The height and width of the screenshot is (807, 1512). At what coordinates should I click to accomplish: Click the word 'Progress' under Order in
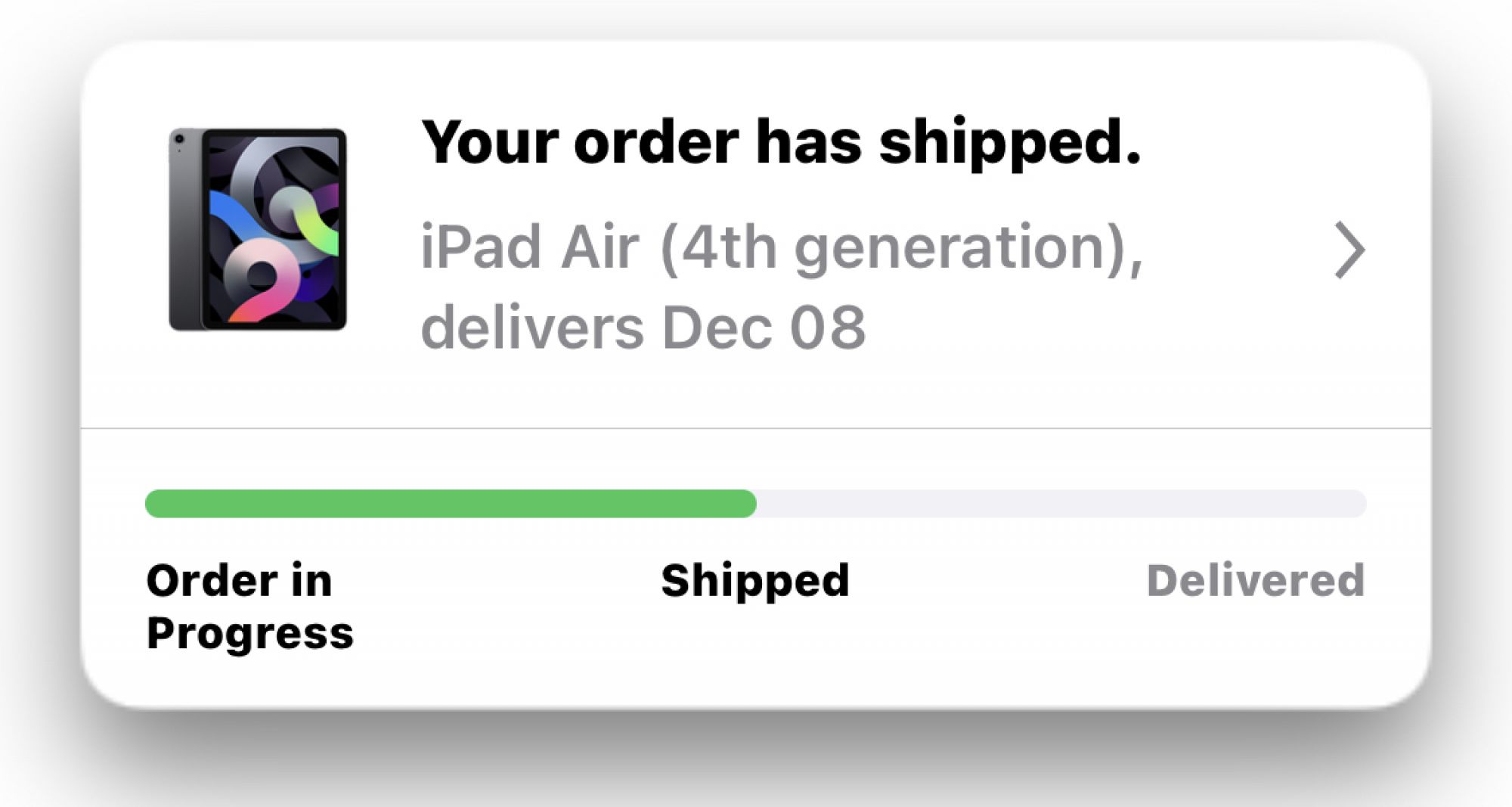250,633
